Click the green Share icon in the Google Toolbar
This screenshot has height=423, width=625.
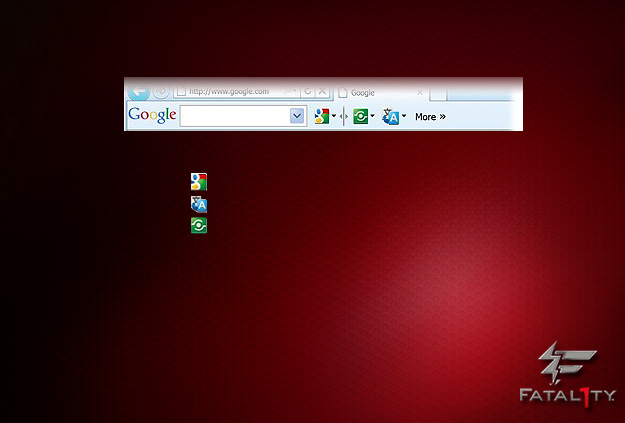coord(361,116)
